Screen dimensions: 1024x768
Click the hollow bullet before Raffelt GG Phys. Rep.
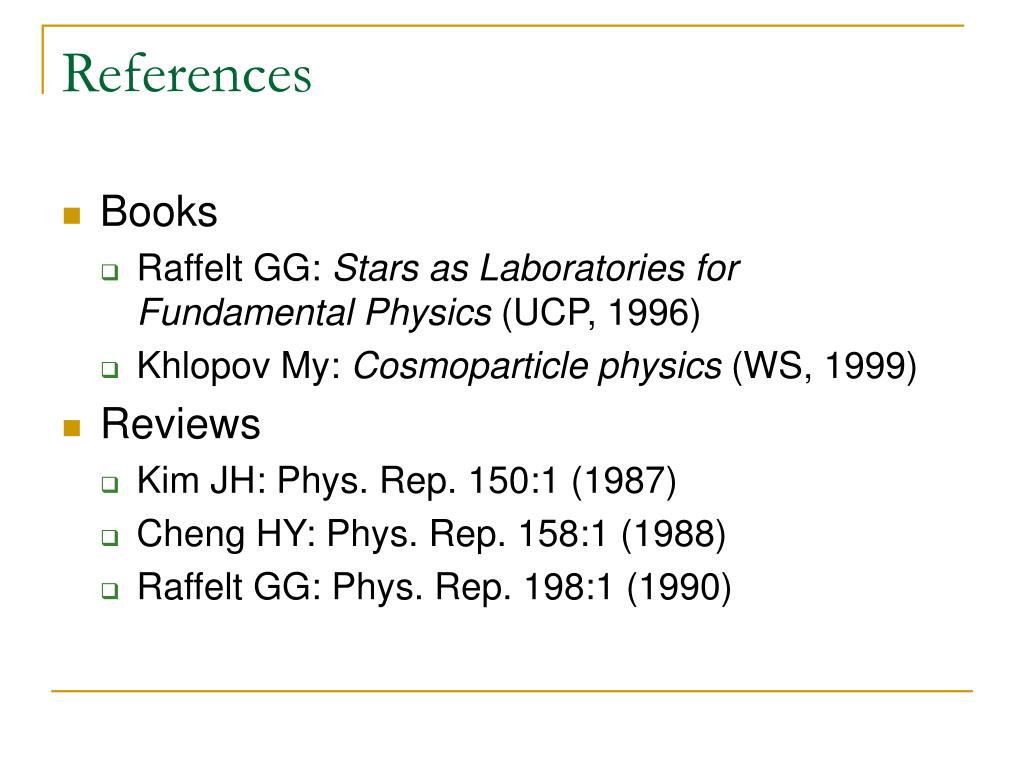pos(110,590)
